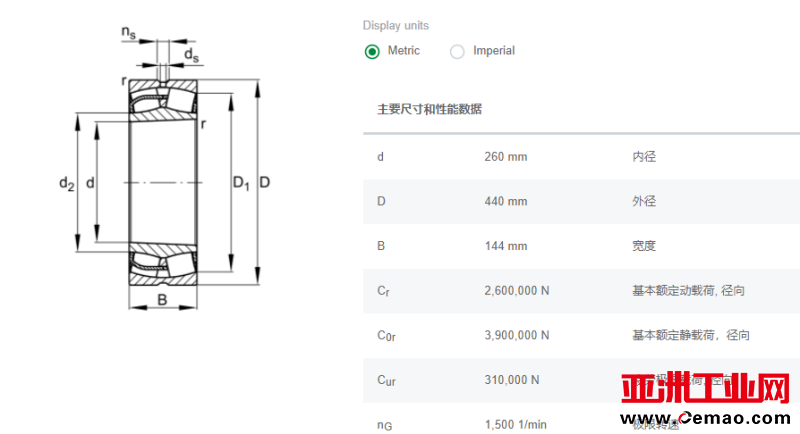This screenshot has width=800, height=434.
Task: Click the '1,500 1/min' value
Action: 515,425
